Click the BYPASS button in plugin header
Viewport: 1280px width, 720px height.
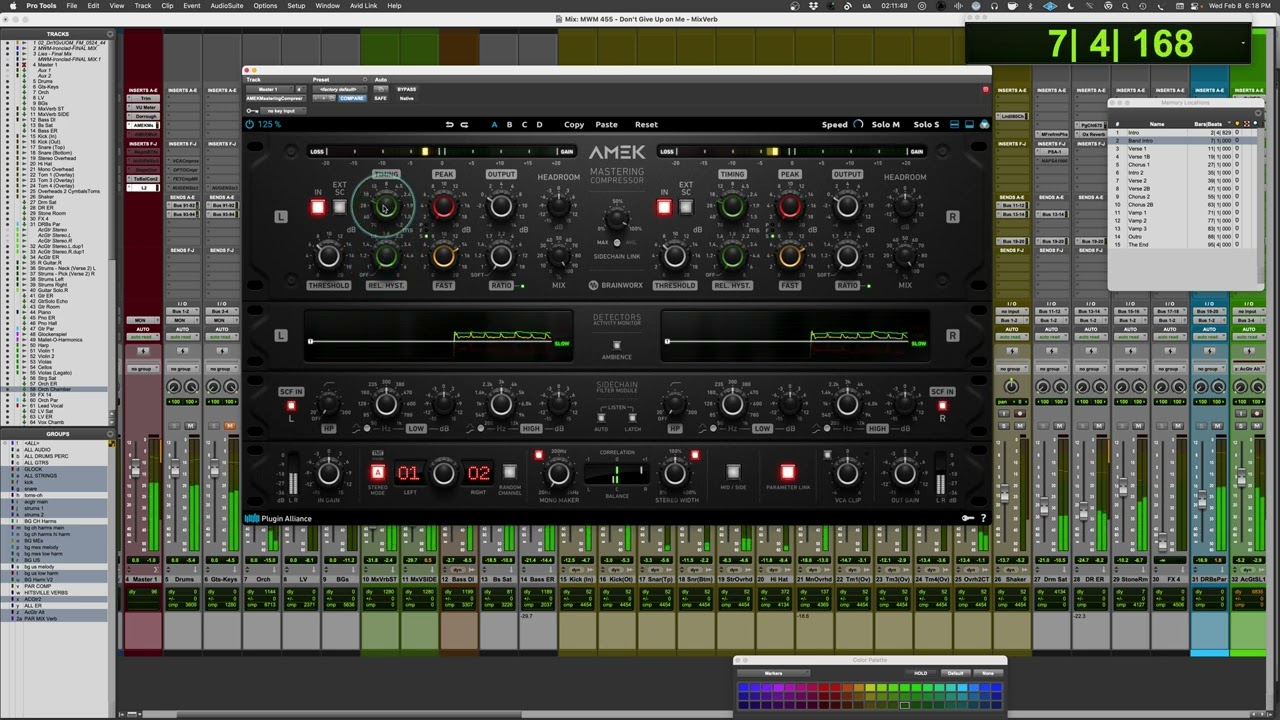(x=406, y=89)
